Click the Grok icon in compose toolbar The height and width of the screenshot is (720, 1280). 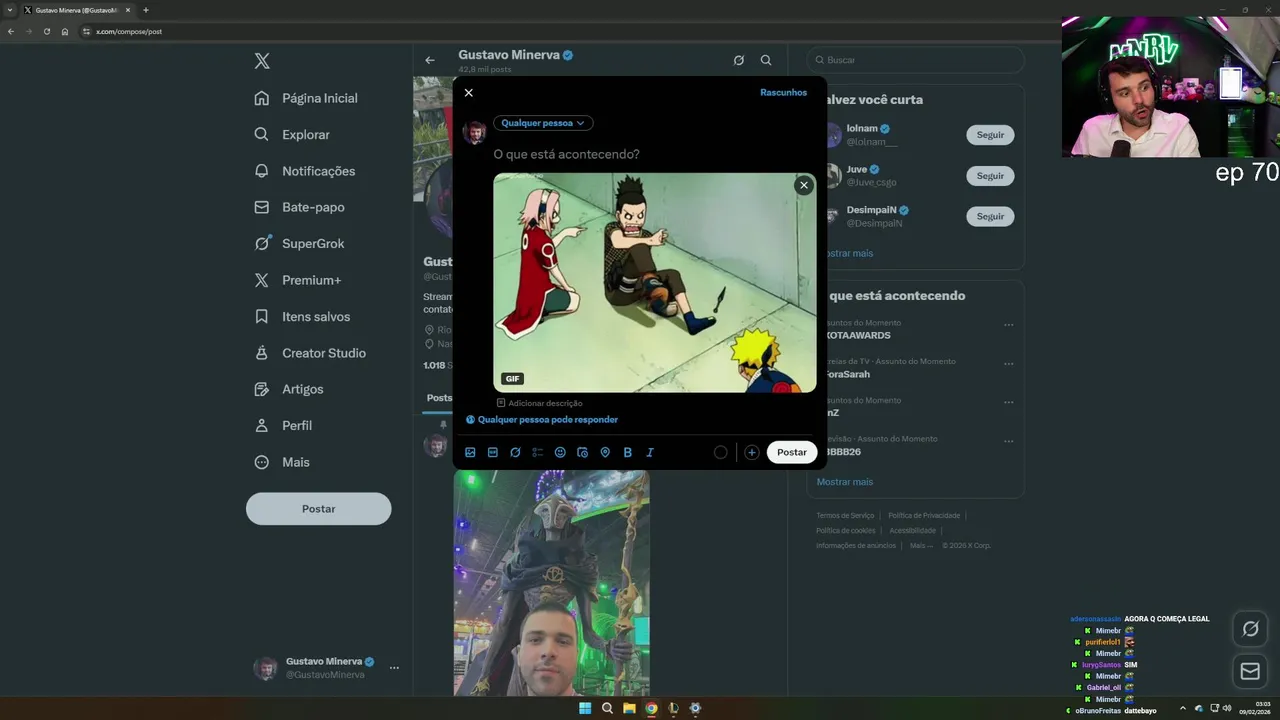click(x=515, y=452)
